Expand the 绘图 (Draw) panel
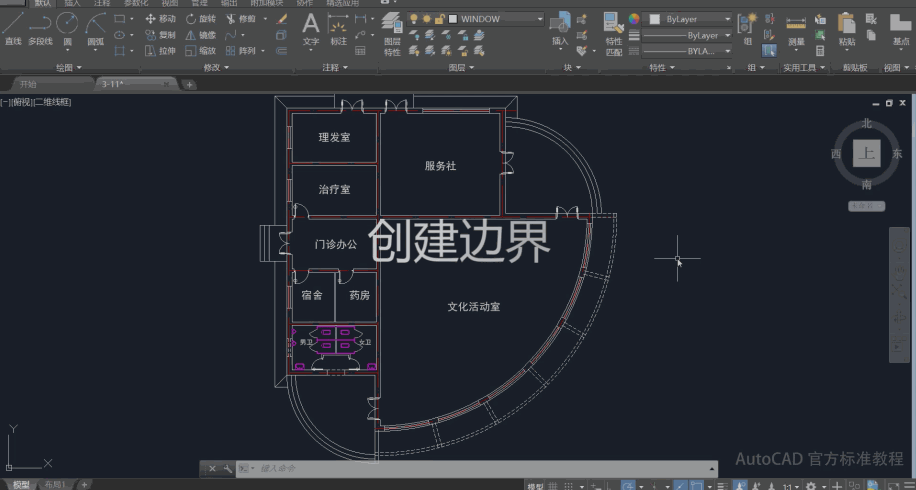The image size is (916, 490). click(x=69, y=68)
